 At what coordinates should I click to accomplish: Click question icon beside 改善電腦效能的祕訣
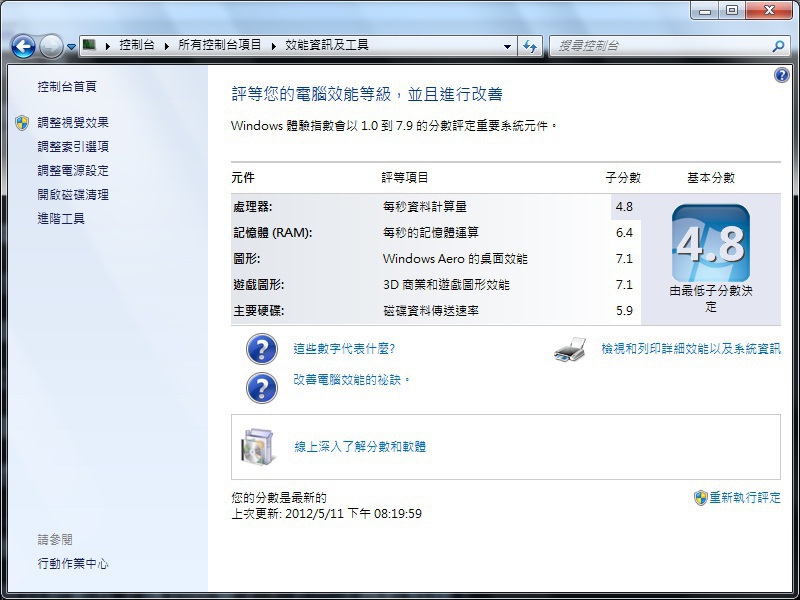[x=262, y=388]
